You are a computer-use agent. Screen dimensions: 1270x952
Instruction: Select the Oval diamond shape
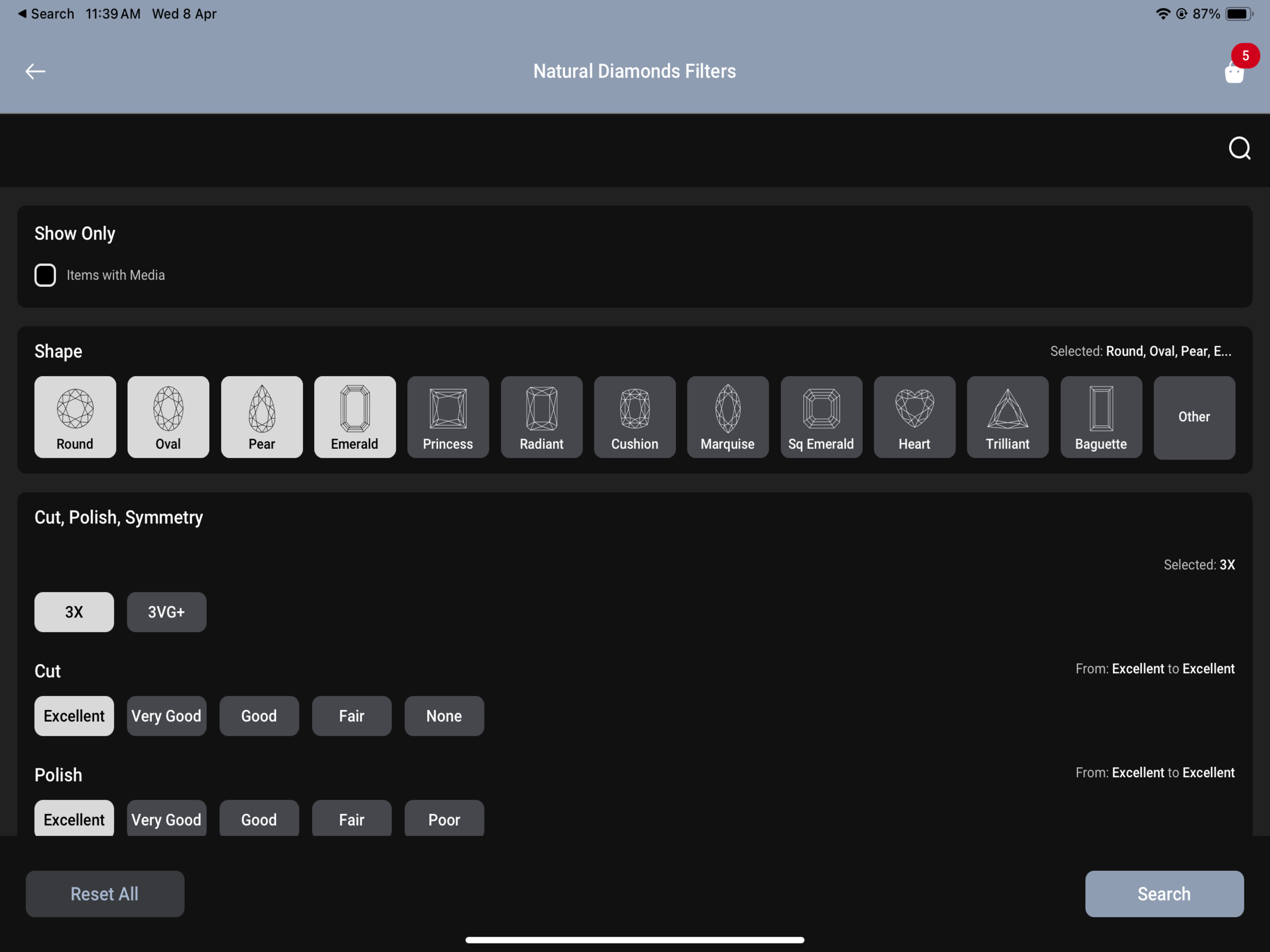(x=168, y=417)
